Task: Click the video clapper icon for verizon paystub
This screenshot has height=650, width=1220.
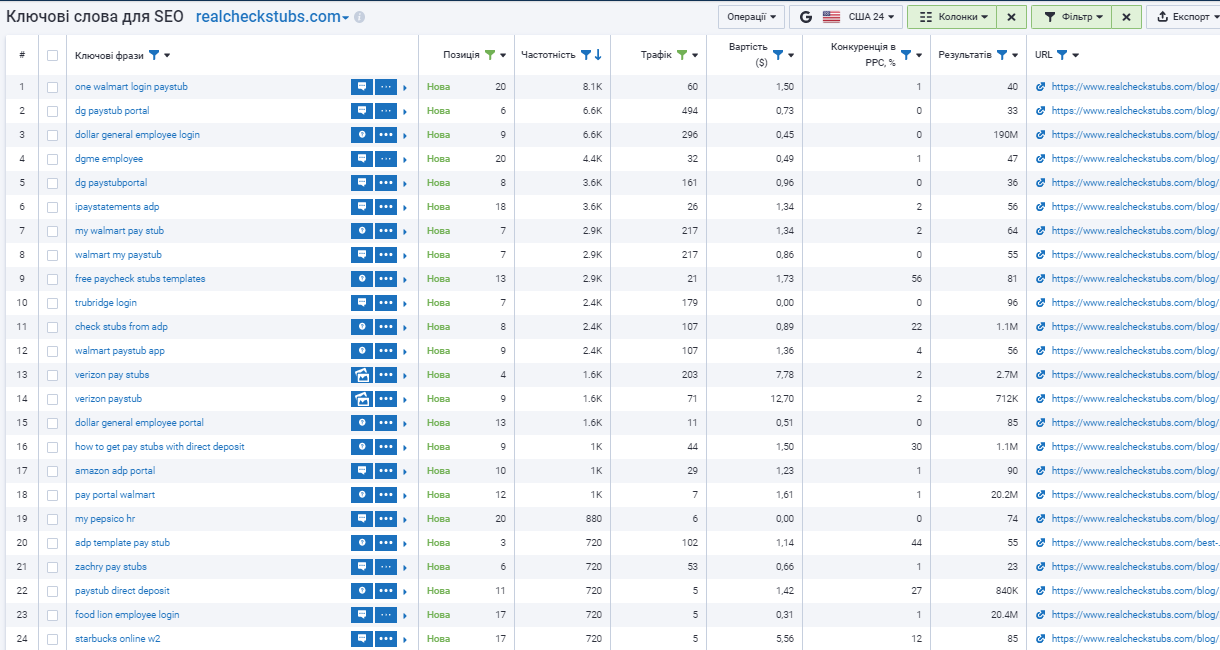Action: click(x=362, y=399)
